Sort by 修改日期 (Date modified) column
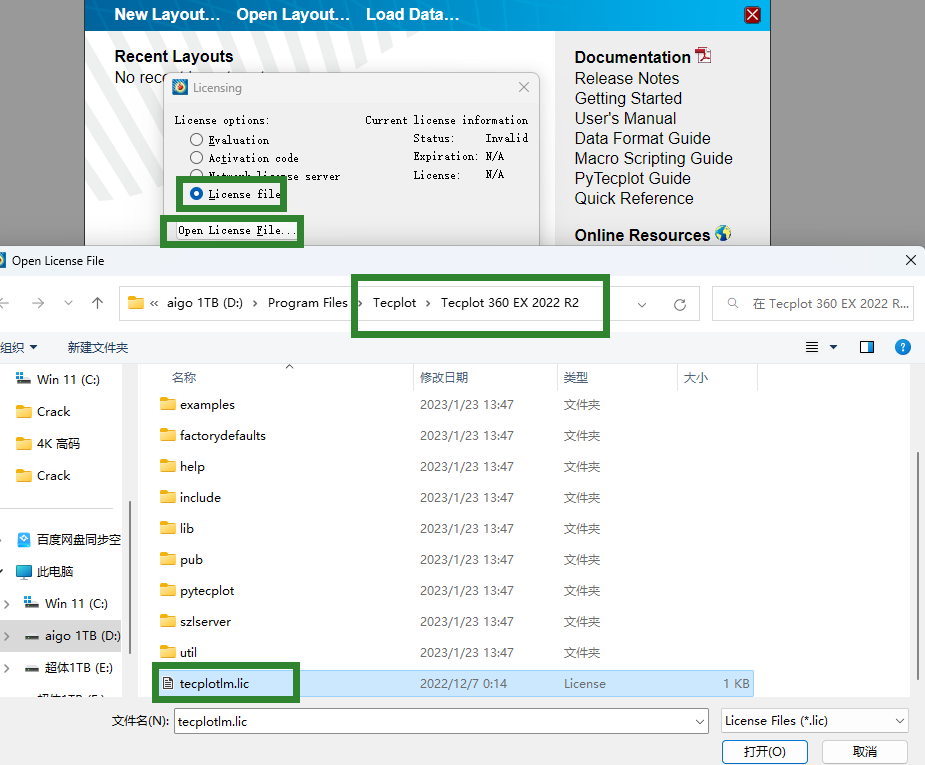This screenshot has width=925, height=765. pos(444,377)
